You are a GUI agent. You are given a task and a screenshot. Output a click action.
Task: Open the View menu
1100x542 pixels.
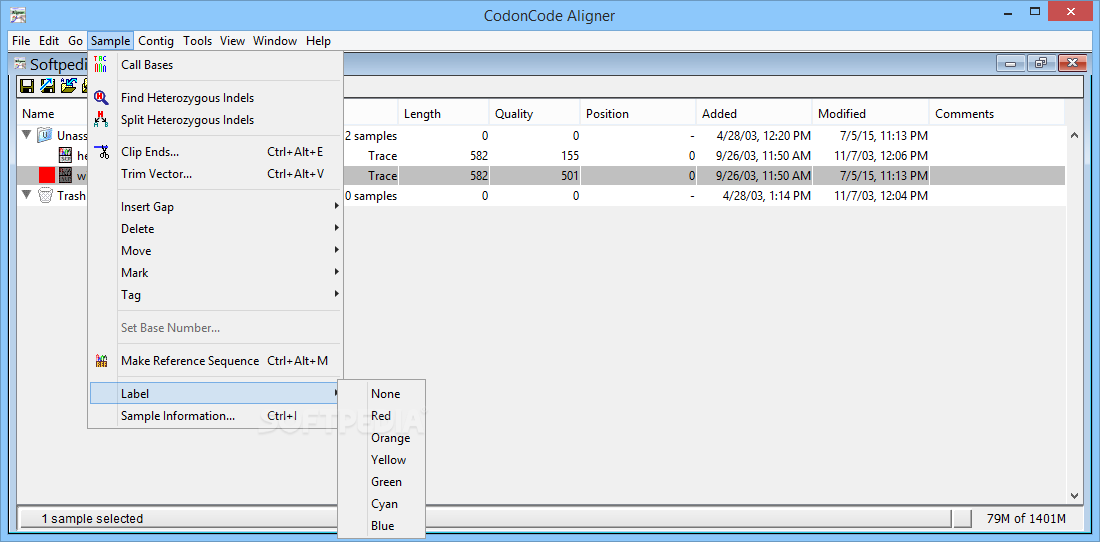coord(232,41)
